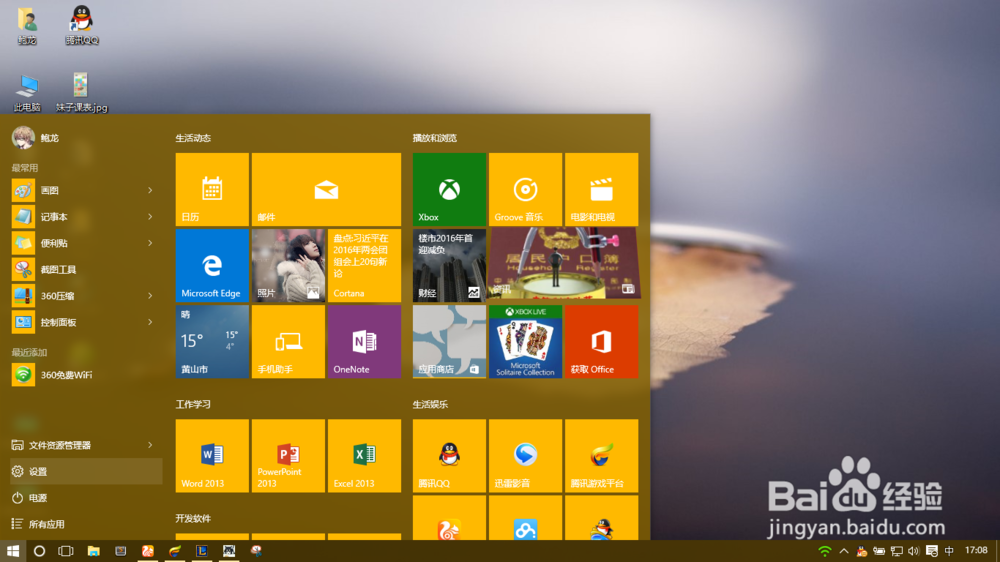Open Cortana circle on taskbar
The image size is (1000, 562).
39,551
